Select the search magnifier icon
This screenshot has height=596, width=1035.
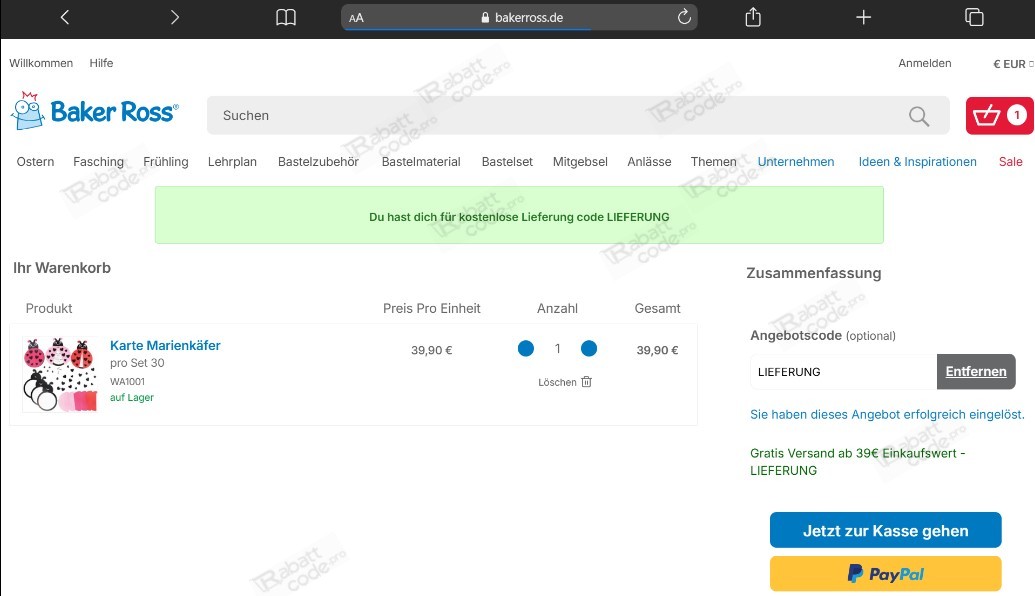918,115
